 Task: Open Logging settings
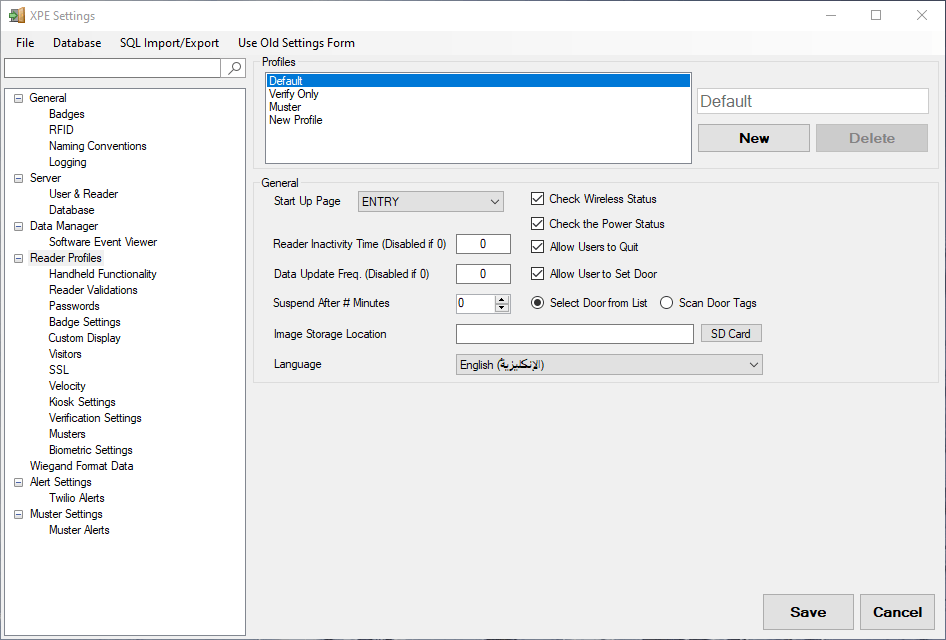(x=68, y=162)
